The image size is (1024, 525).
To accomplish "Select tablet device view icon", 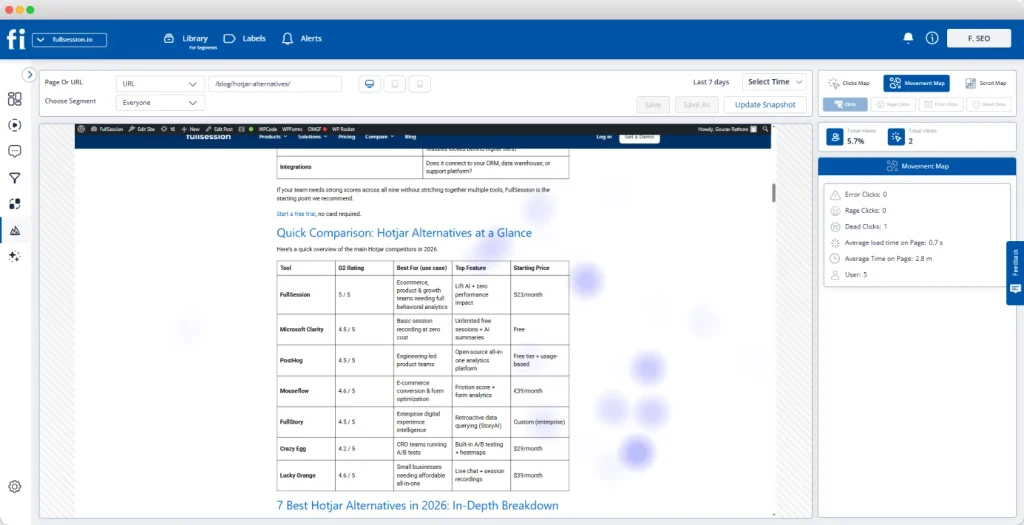I will (394, 84).
